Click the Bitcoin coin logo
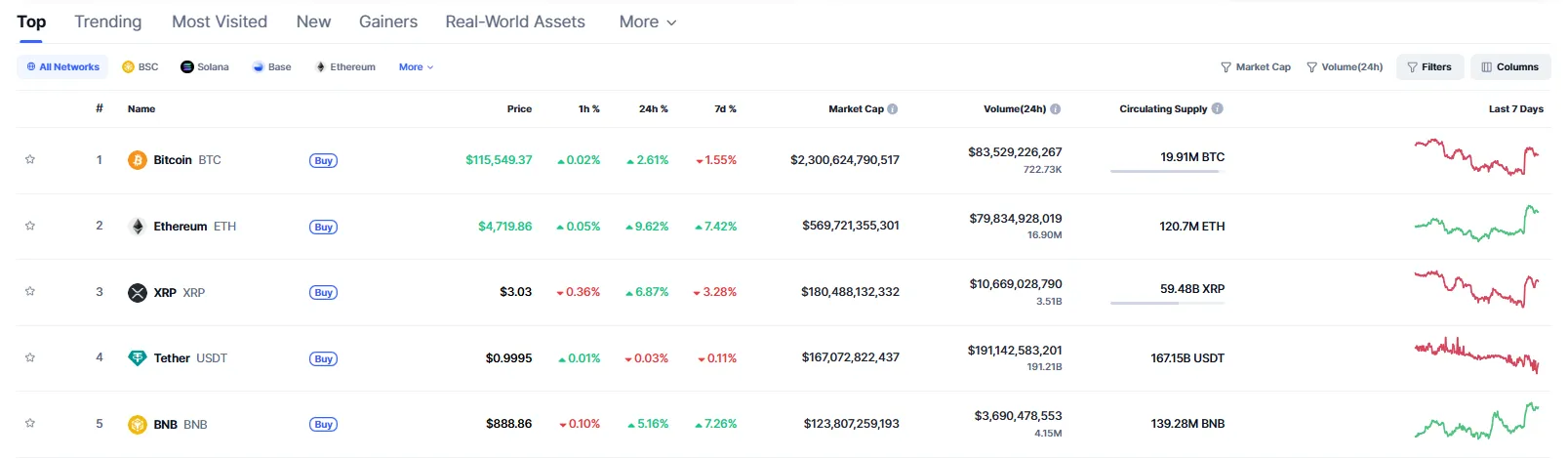 (138, 160)
